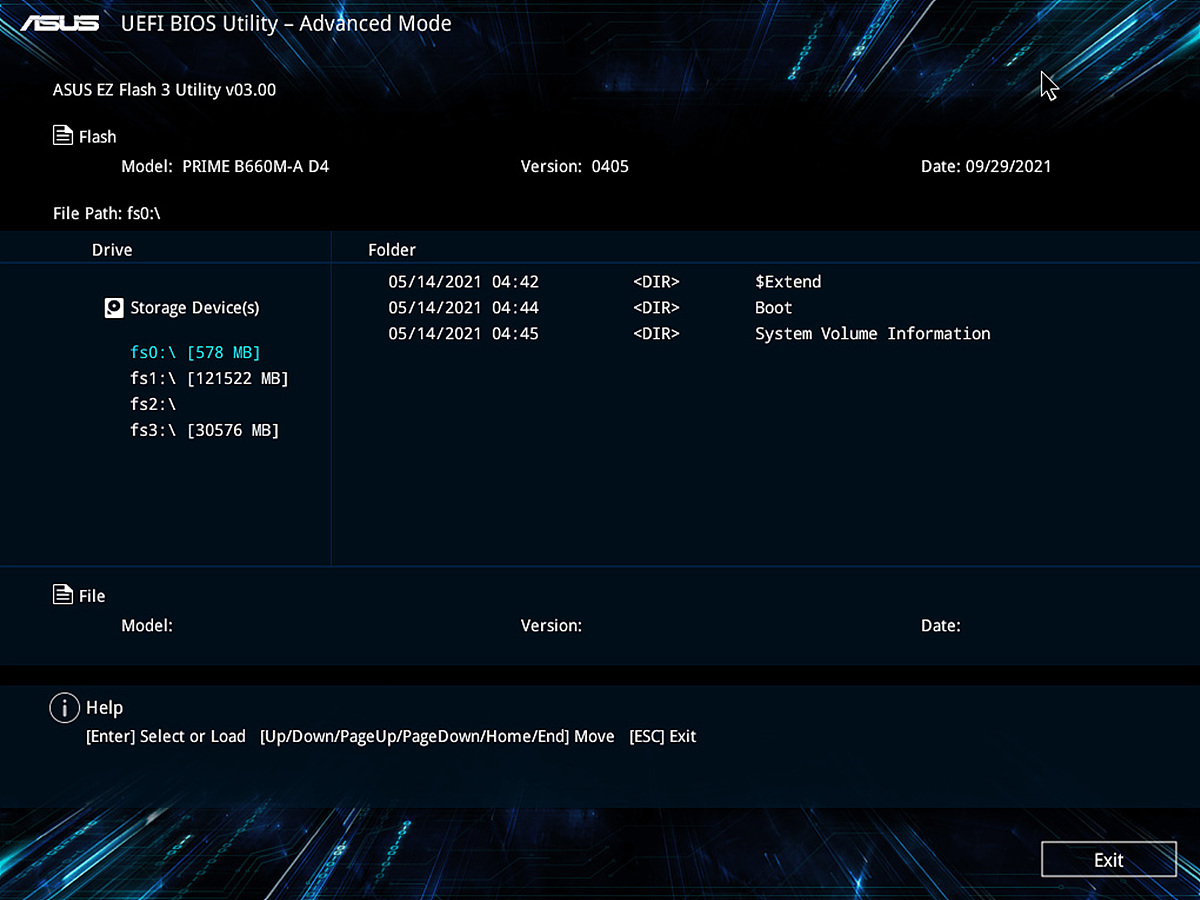This screenshot has height=900, width=1200.
Task: Open the System Volume Information folder
Action: (x=872, y=334)
